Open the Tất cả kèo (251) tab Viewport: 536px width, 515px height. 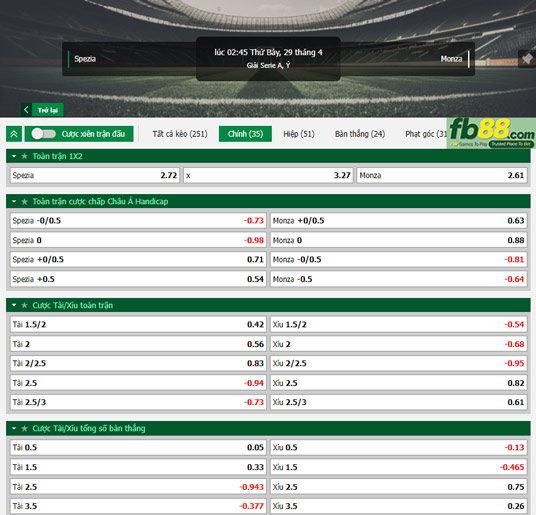(180, 134)
